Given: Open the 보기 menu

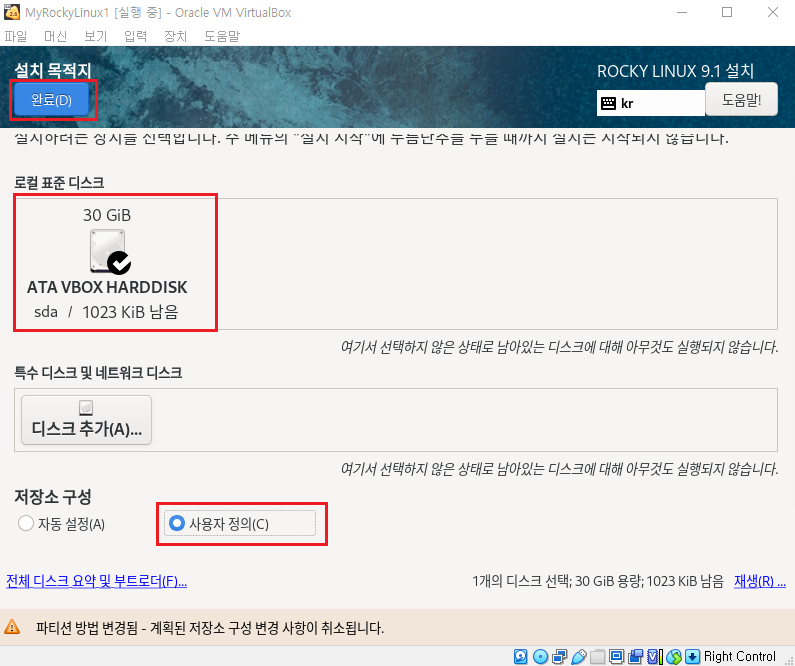Looking at the screenshot, I should coord(95,36).
